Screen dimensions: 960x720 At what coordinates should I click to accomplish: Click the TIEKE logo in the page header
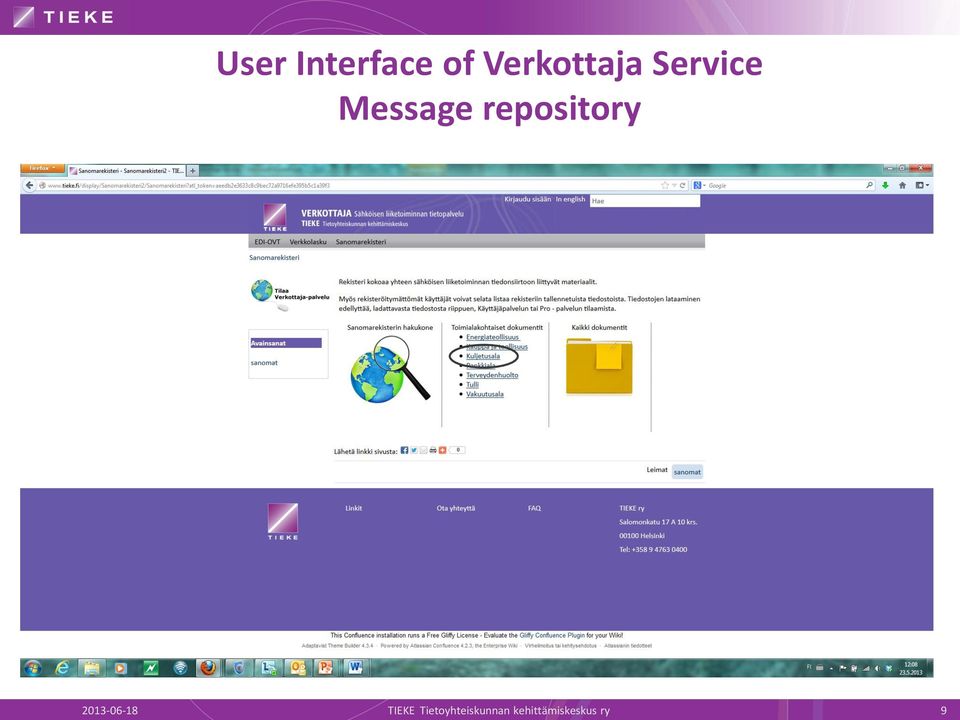275,217
